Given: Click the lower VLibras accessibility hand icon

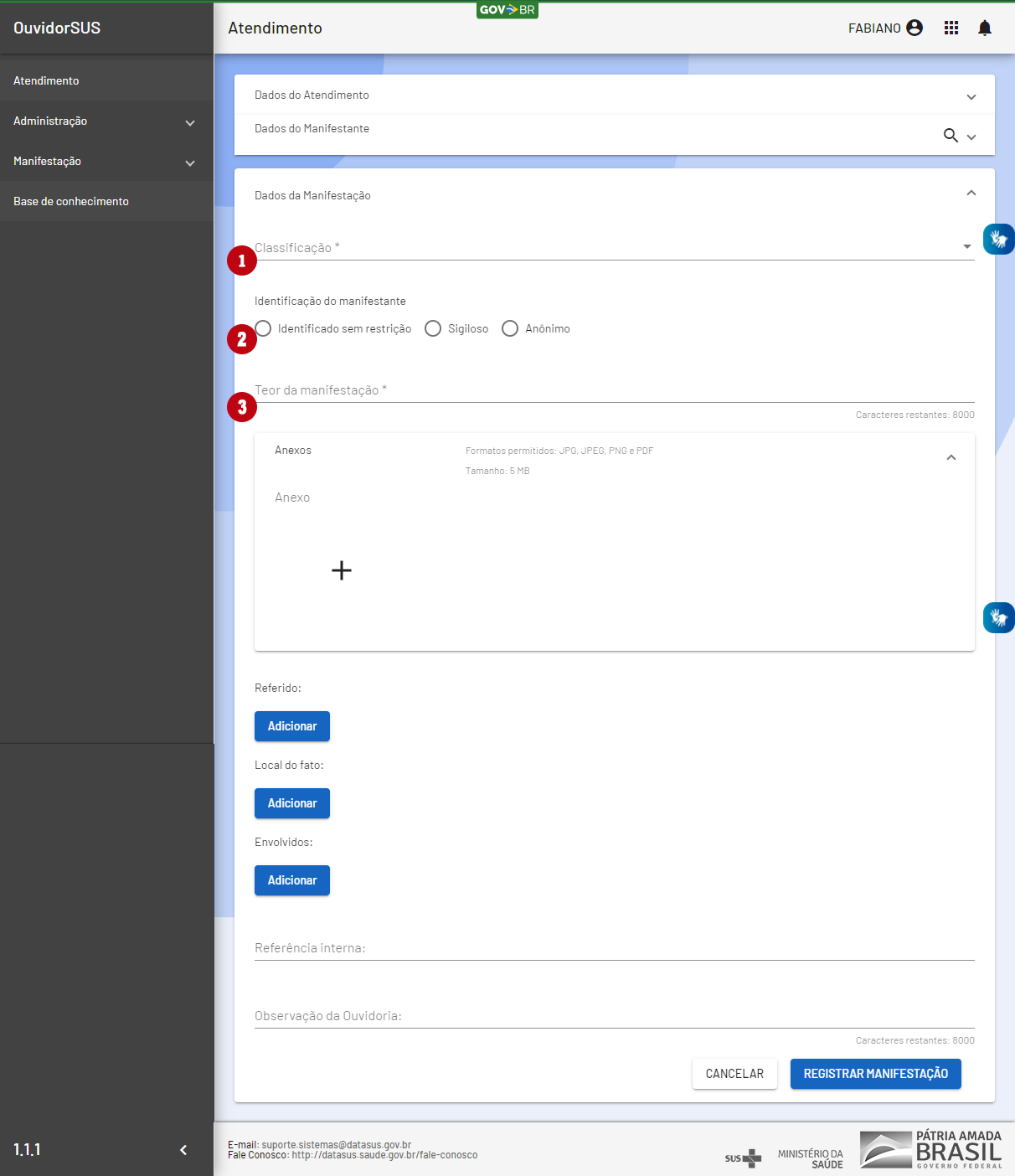Looking at the screenshot, I should tap(998, 618).
